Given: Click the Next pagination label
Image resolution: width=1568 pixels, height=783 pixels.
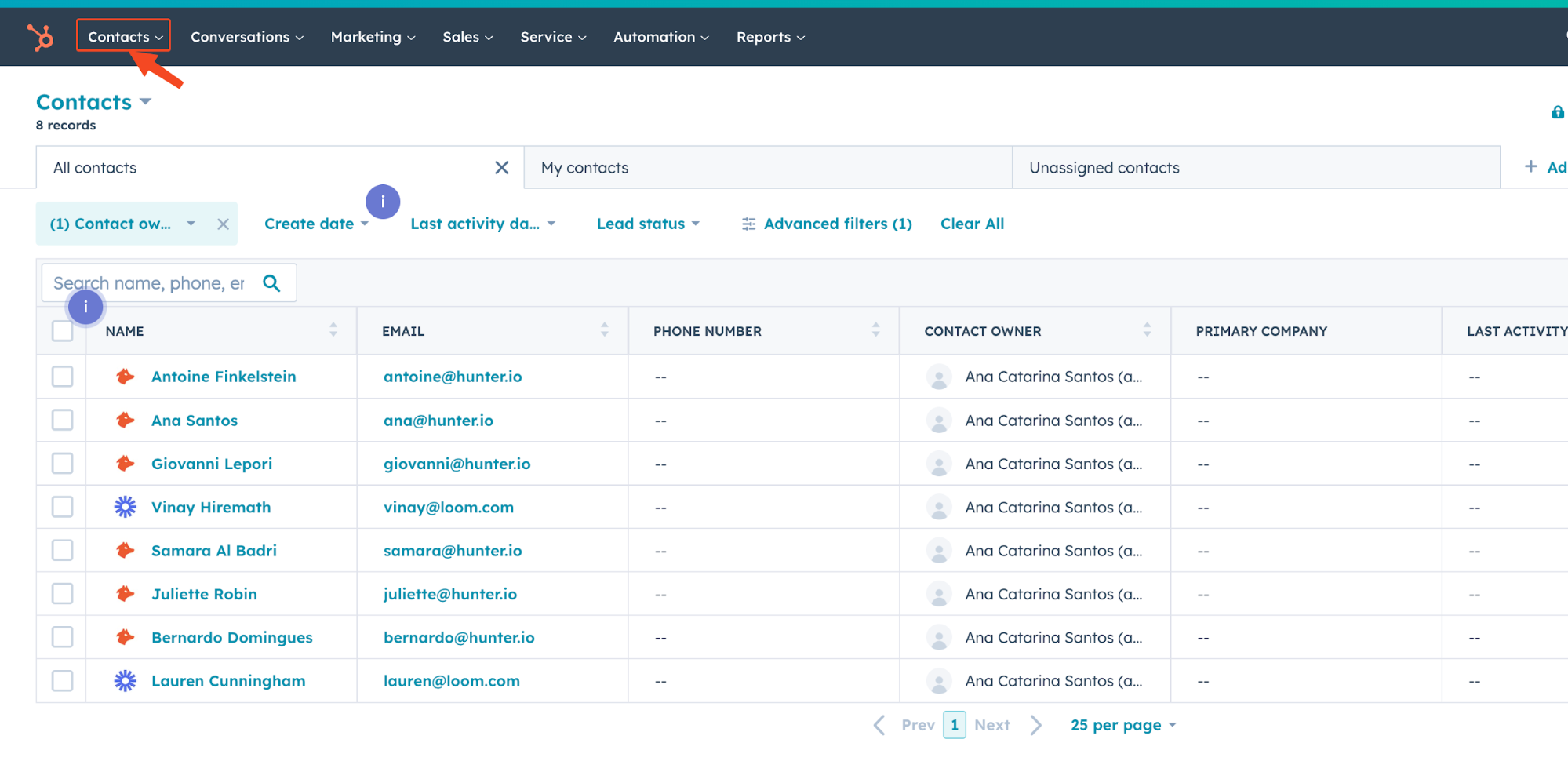Looking at the screenshot, I should [x=991, y=725].
